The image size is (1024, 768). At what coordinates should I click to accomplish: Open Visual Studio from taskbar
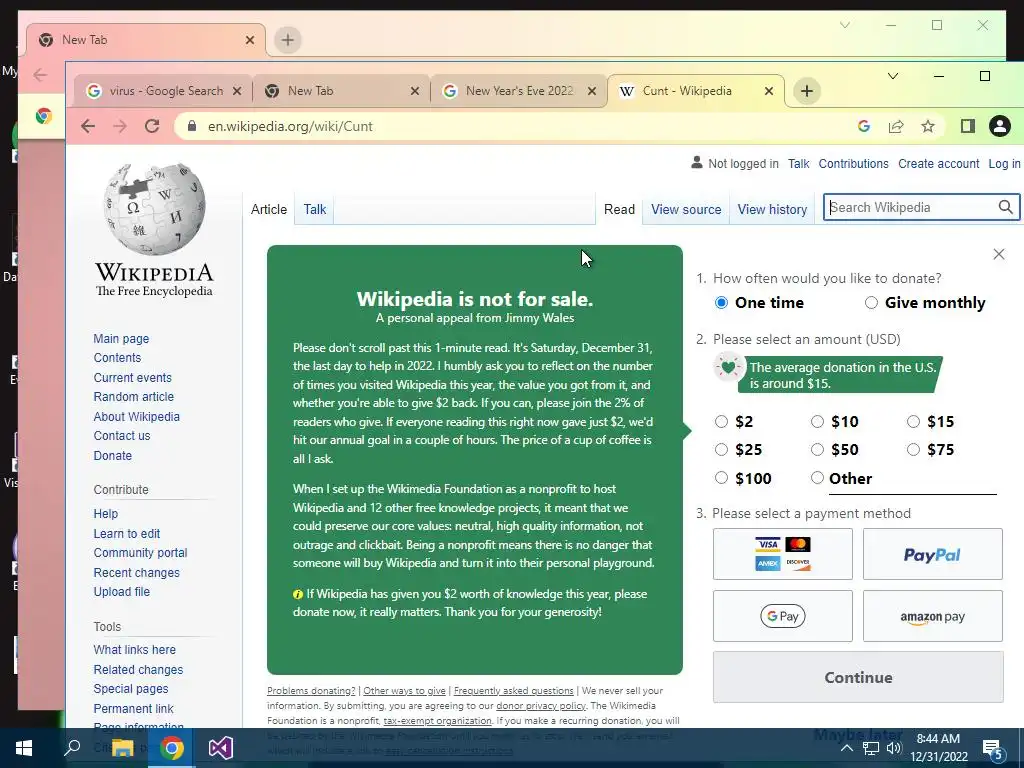click(221, 748)
